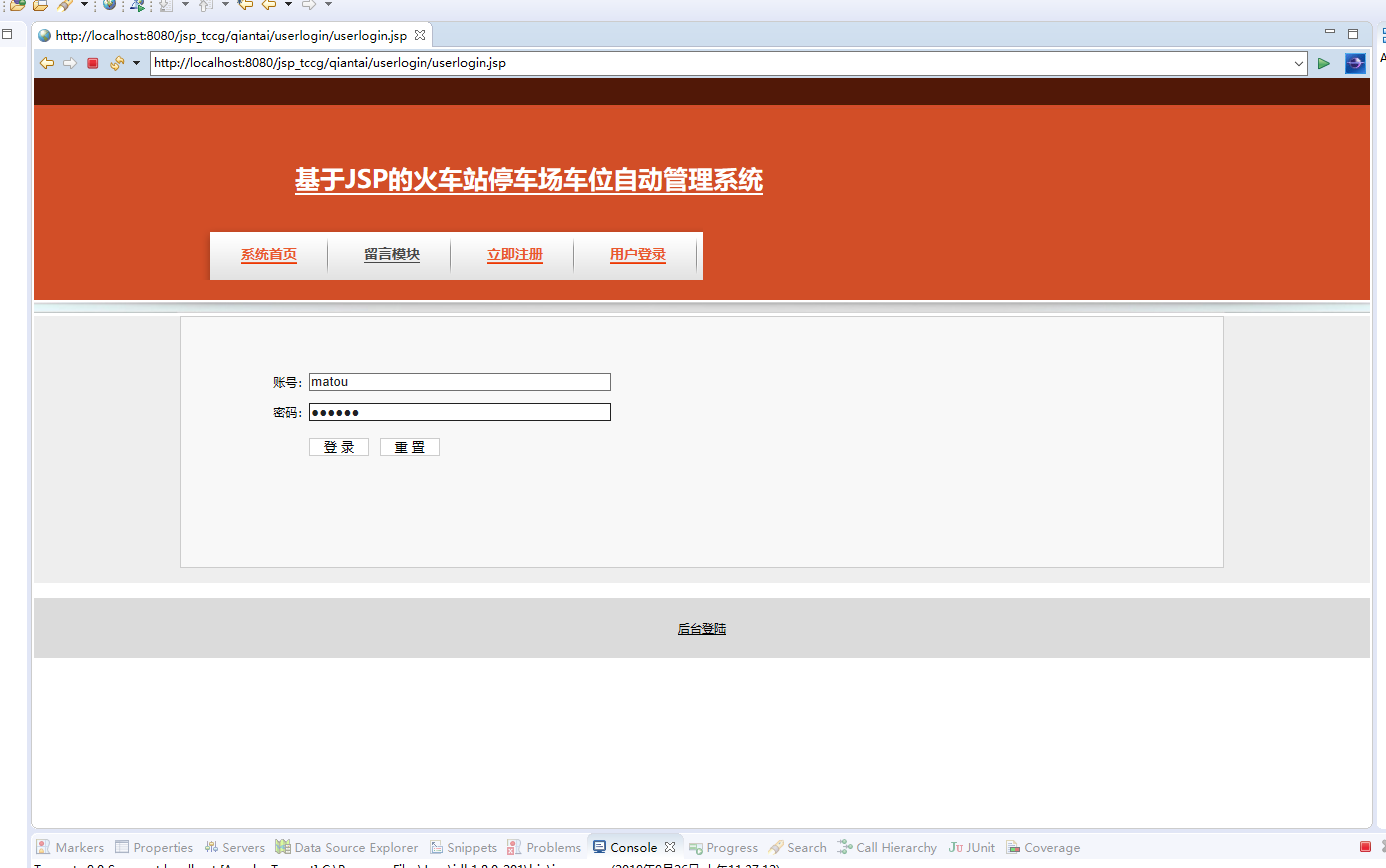Click the browser forward arrow icon
1386x868 pixels.
coord(70,62)
